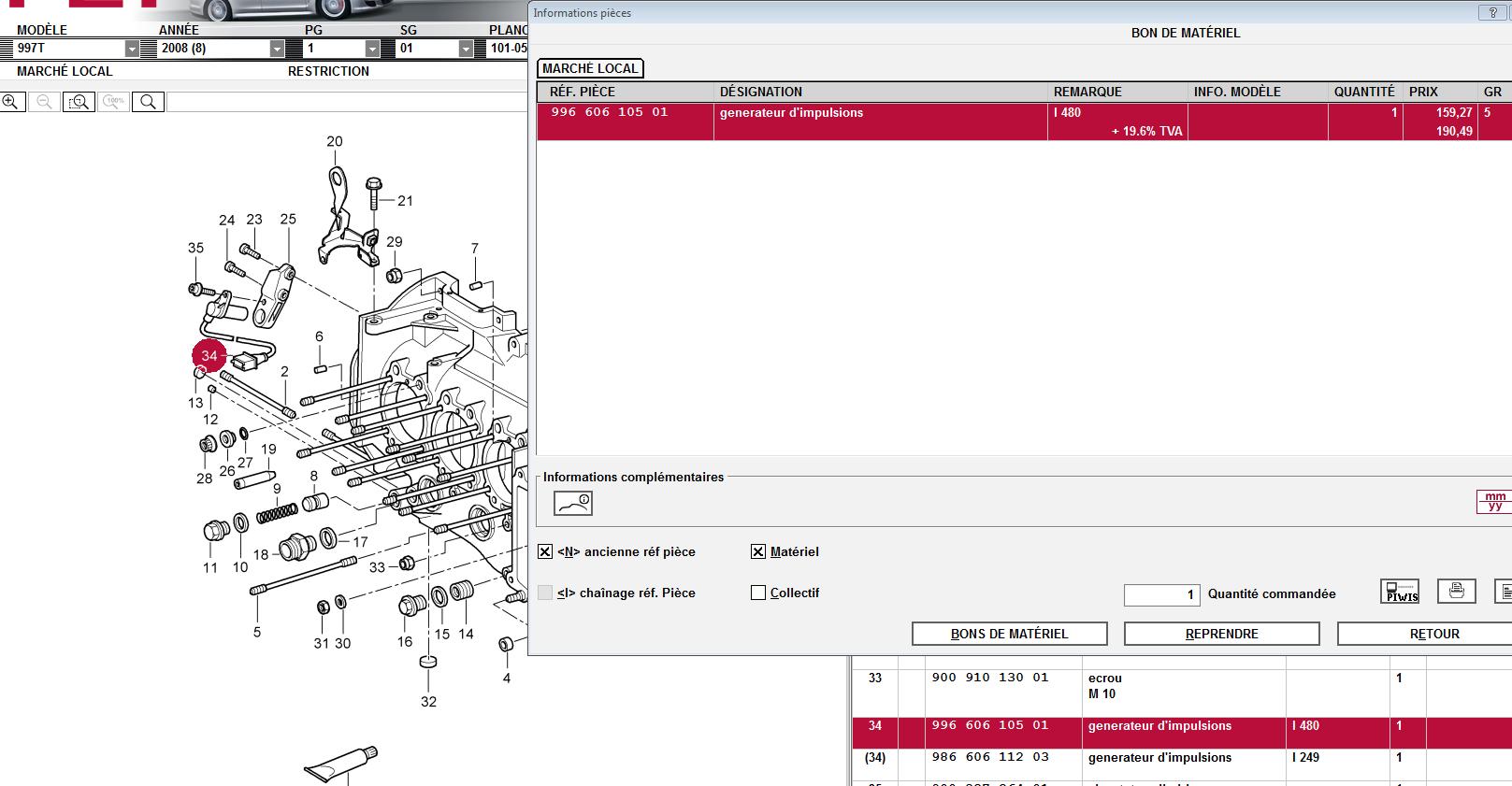Viewport: 1512px width, 786px height.
Task: Click the PIWIS icon button
Action: [1400, 592]
